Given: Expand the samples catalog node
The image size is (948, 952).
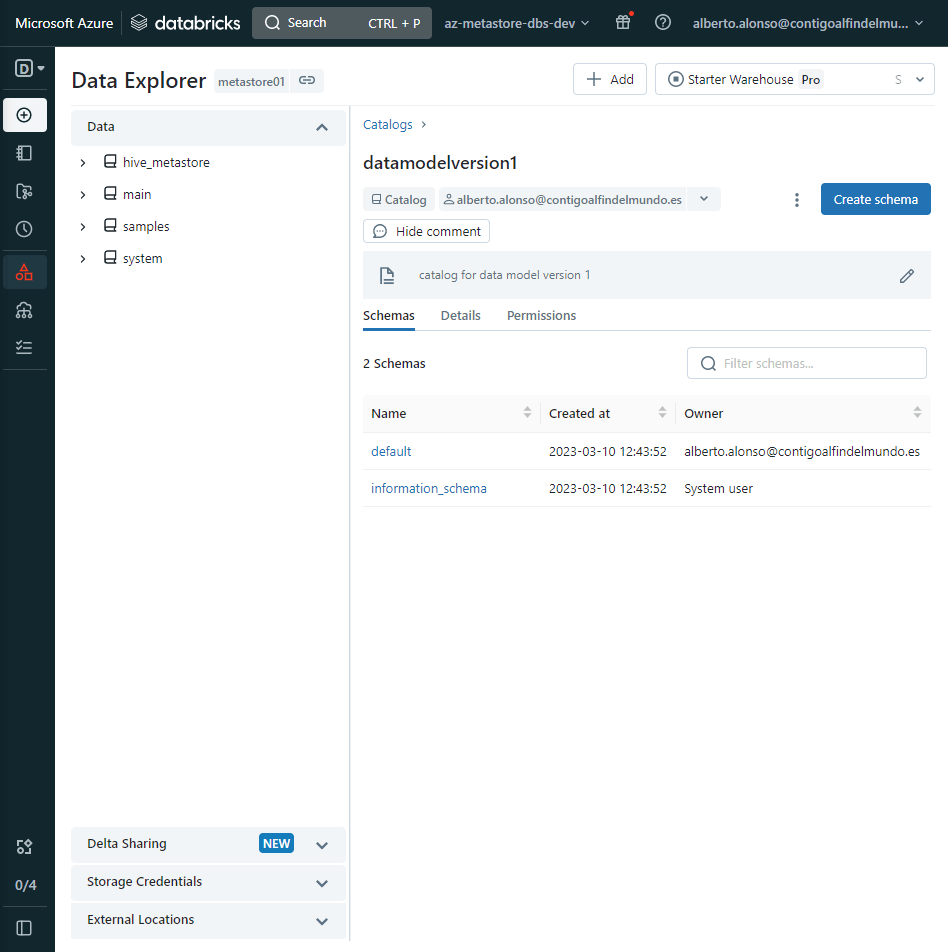Looking at the screenshot, I should point(83,227).
